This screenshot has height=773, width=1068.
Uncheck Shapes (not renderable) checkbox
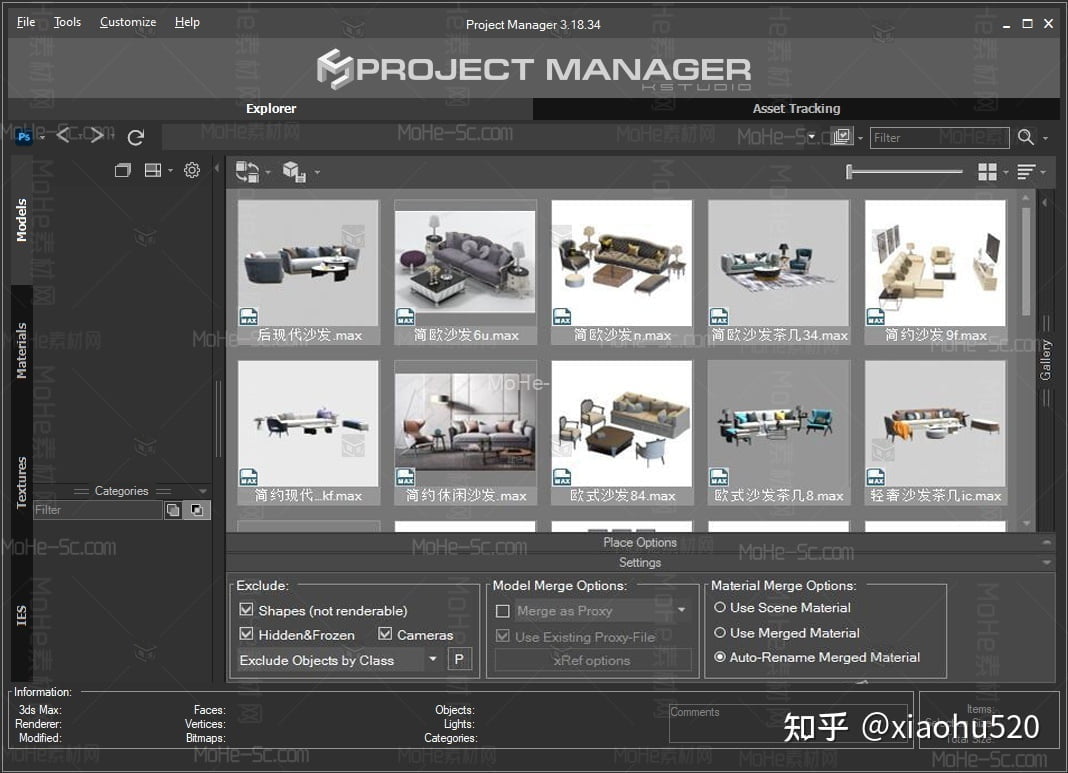(x=246, y=610)
